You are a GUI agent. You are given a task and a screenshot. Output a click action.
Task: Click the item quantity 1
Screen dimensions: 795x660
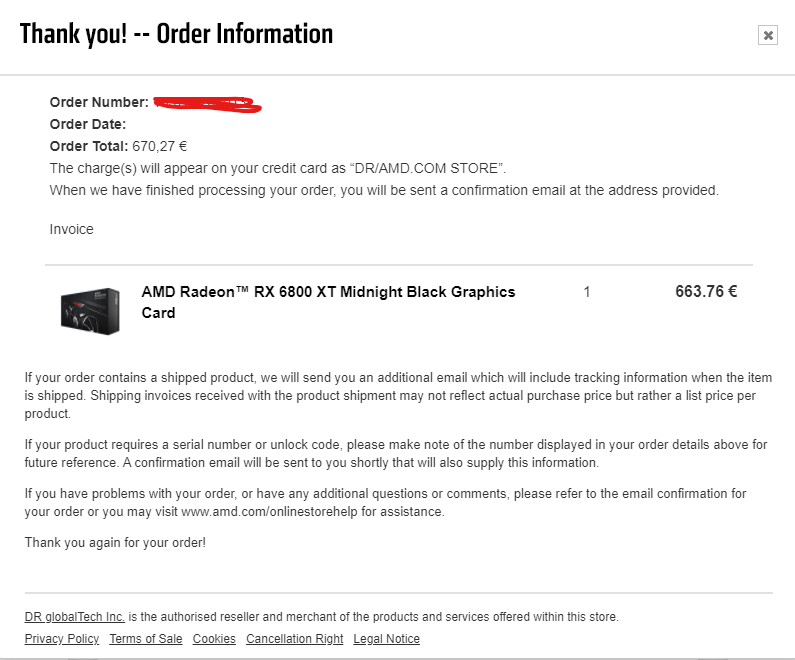(587, 292)
